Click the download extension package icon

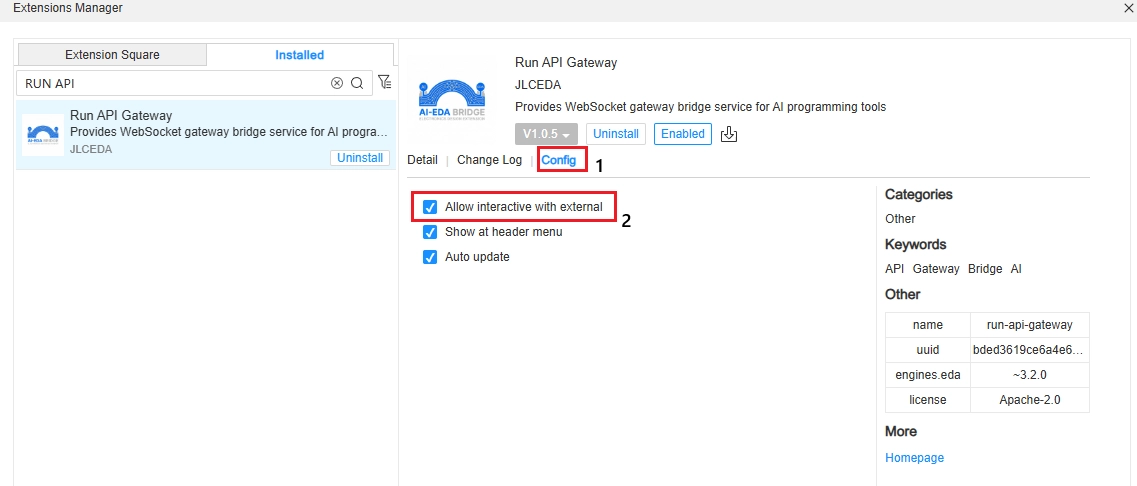click(729, 134)
